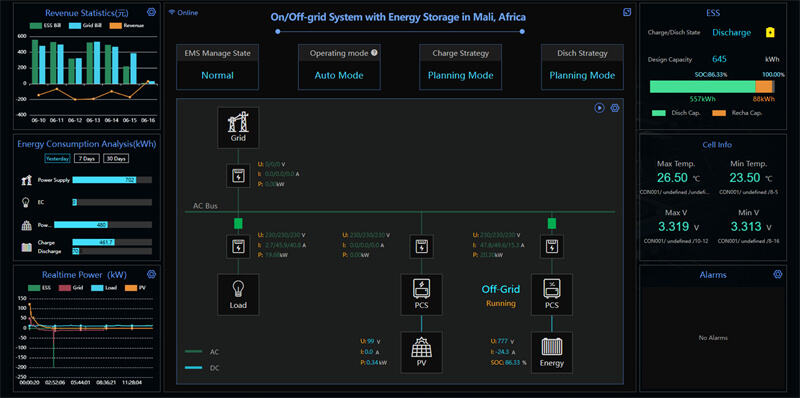Toggle Load legend in Realtime Power chart
Screen dimensions: 800x398
coord(105,288)
